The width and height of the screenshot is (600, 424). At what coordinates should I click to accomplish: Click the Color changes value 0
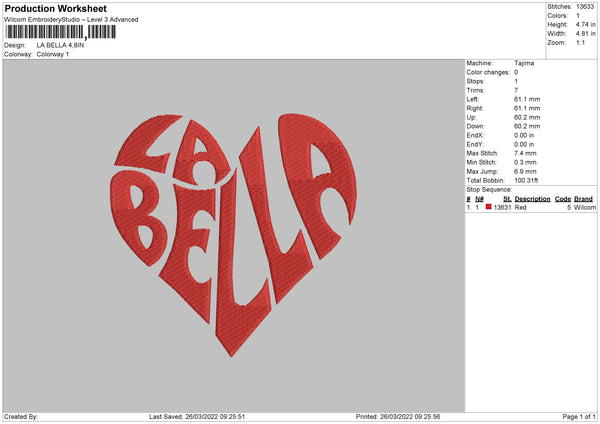coord(516,72)
